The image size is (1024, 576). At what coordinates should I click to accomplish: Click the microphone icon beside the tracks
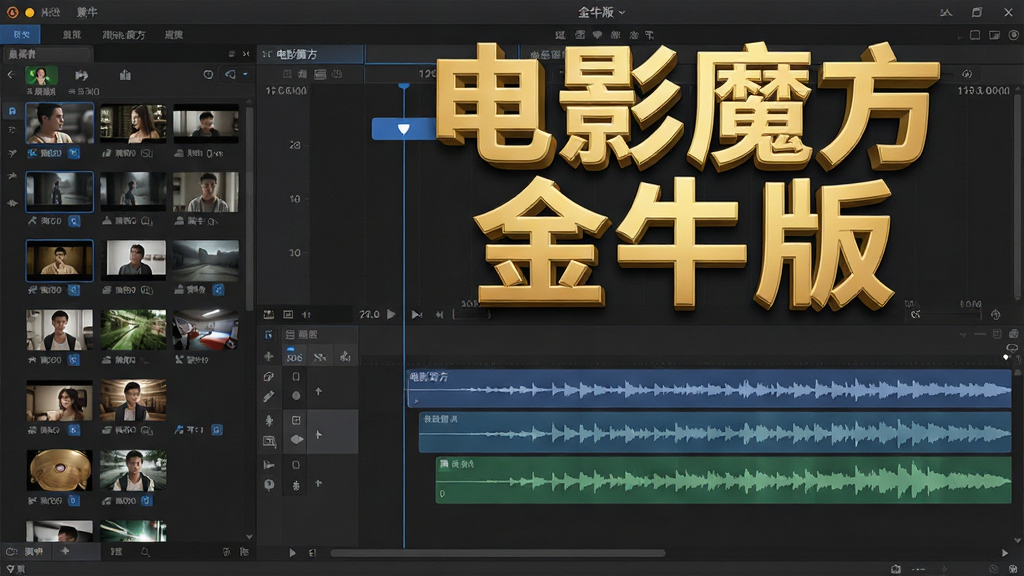pos(269,421)
